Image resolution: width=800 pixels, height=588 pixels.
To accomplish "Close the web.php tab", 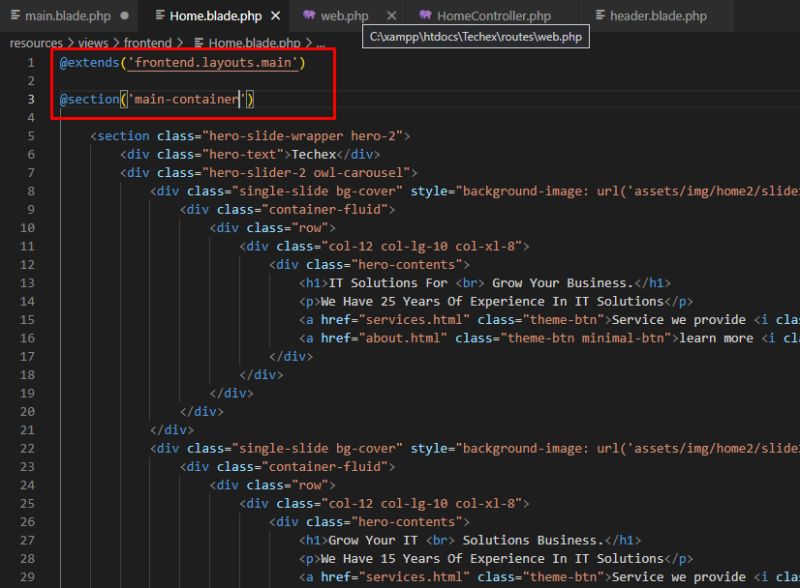I will [x=392, y=16].
